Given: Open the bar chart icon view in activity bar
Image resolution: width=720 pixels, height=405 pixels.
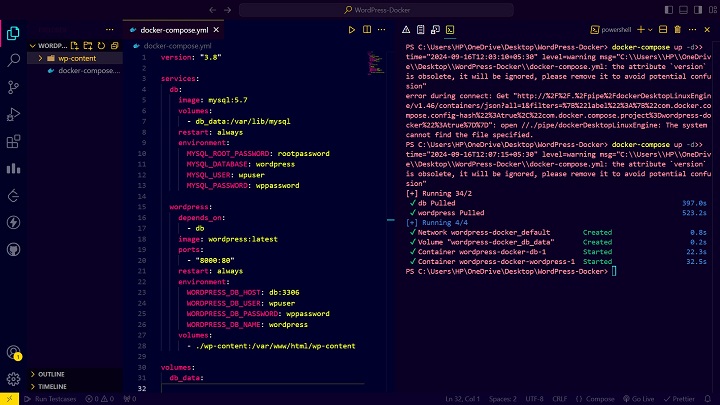Looking at the screenshot, I should [x=13, y=169].
